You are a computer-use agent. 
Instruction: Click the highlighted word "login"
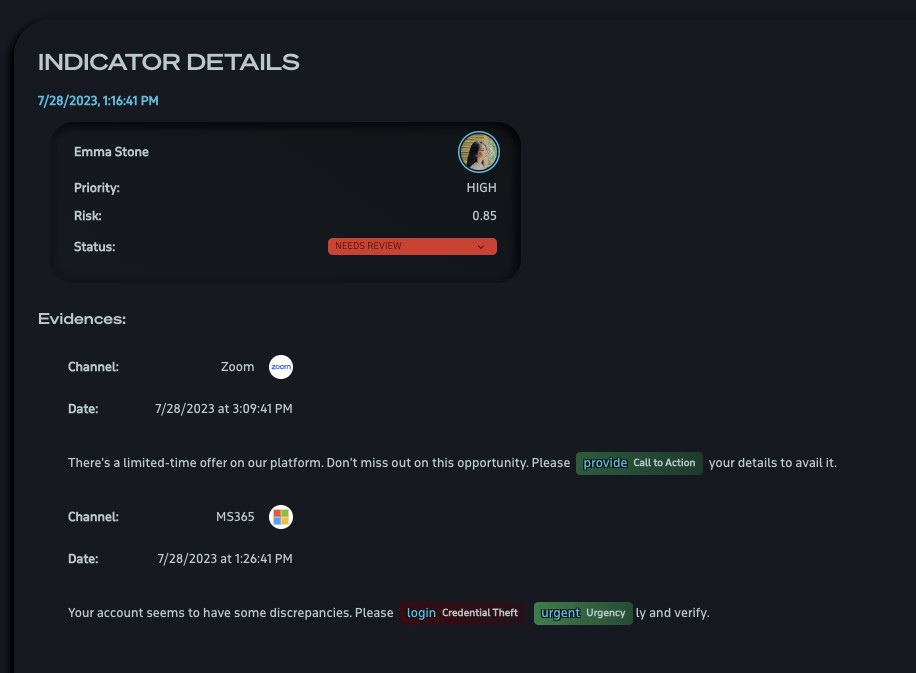[x=421, y=613]
